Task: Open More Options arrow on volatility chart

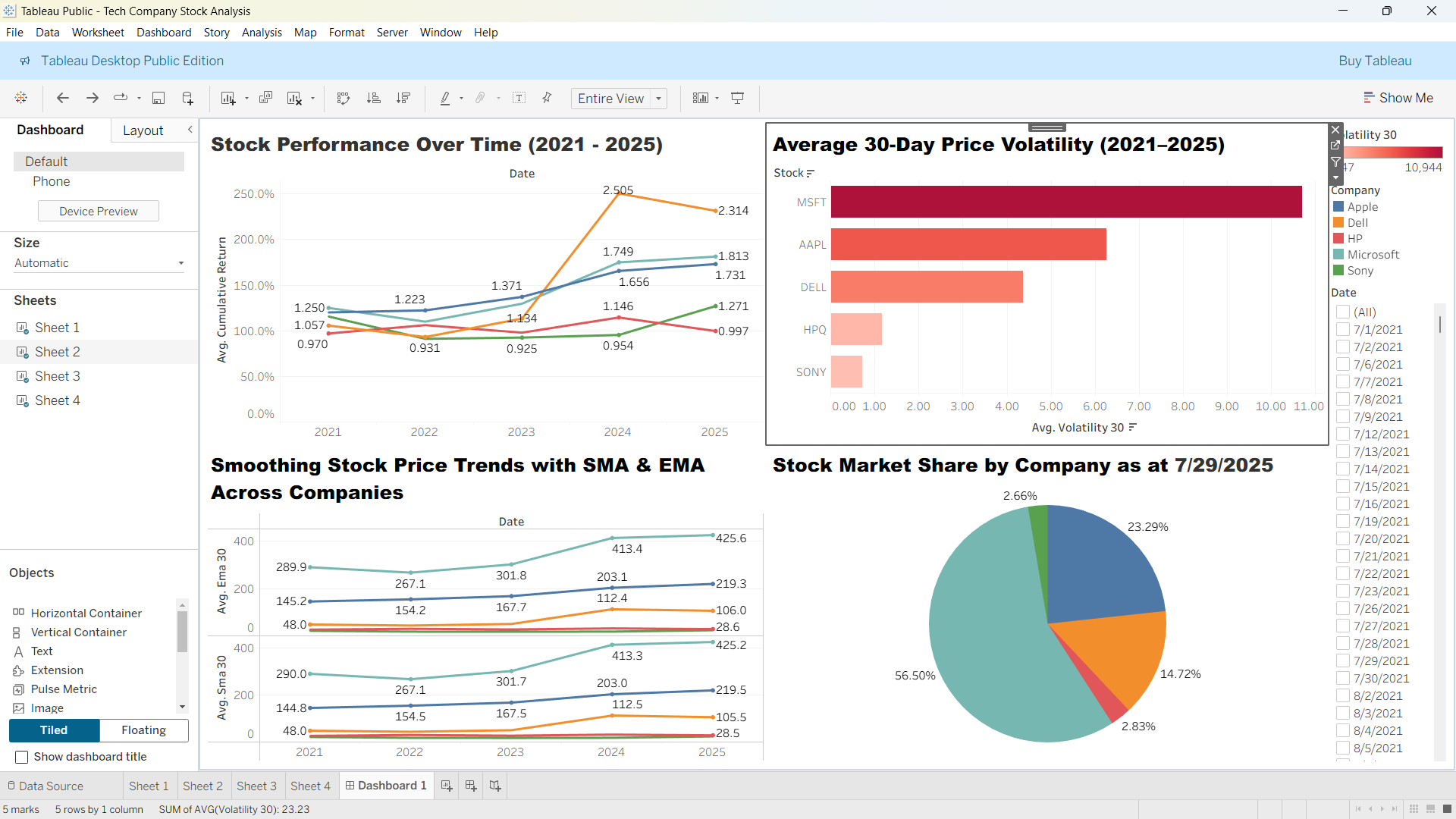Action: (1336, 178)
